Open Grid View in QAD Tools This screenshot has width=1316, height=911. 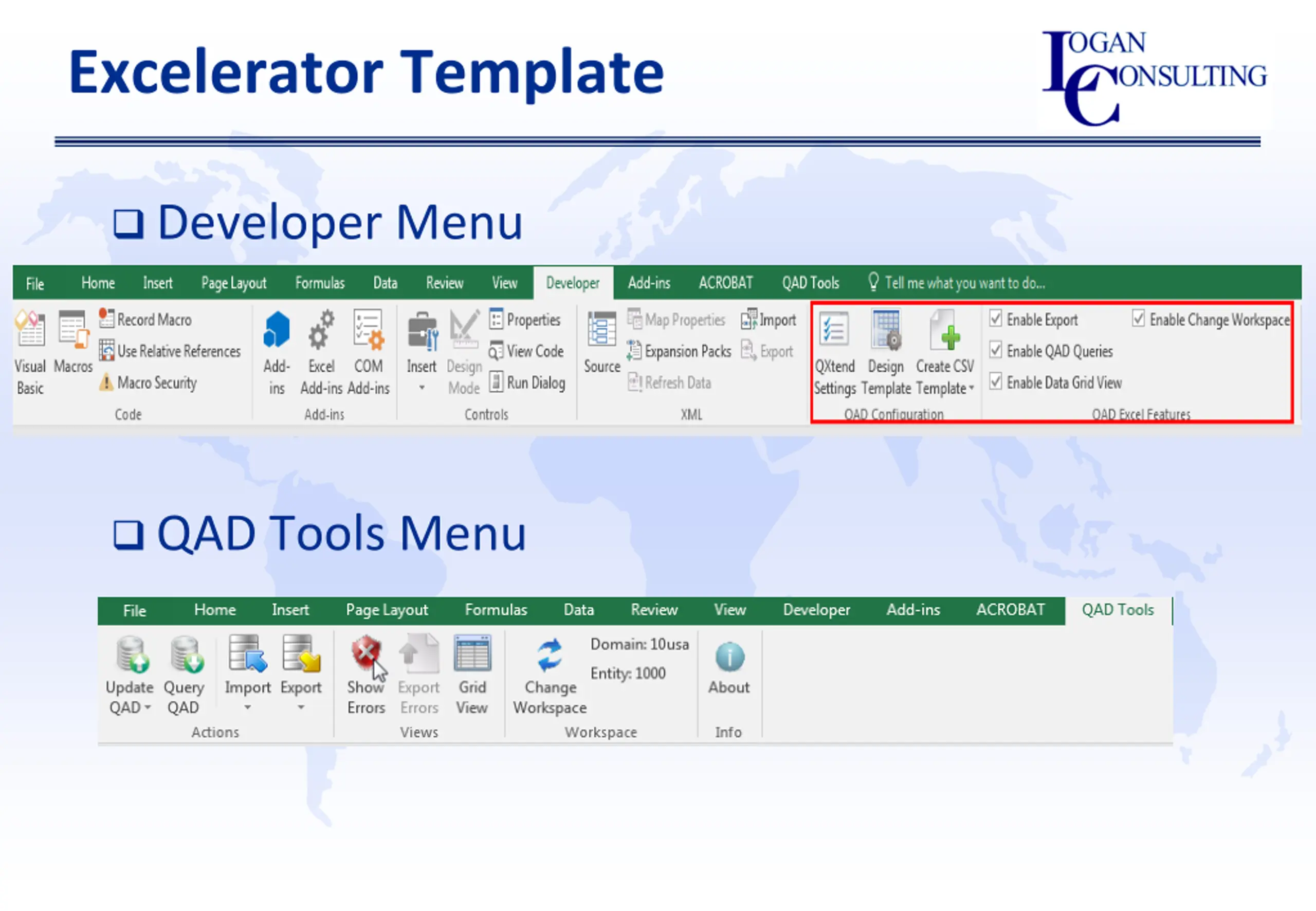tap(472, 675)
